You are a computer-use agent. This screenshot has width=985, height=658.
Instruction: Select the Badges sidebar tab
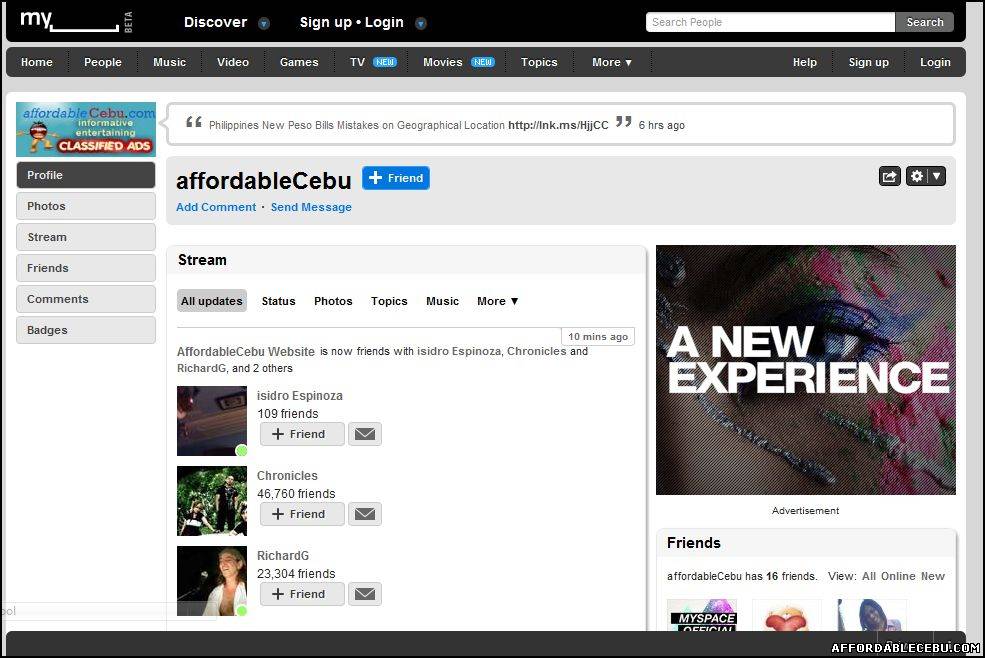(x=86, y=330)
